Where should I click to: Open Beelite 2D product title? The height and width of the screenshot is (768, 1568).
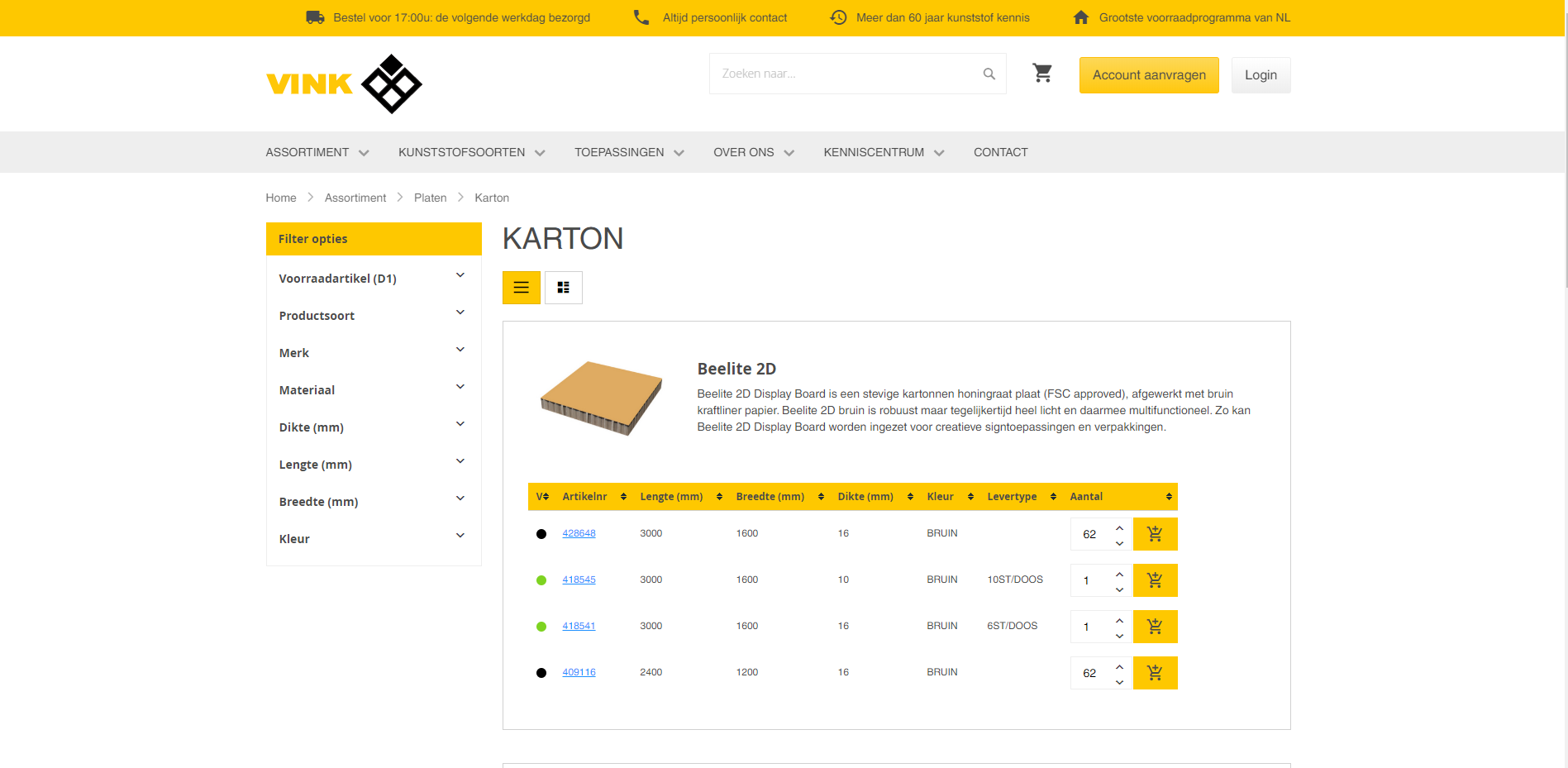tap(736, 369)
